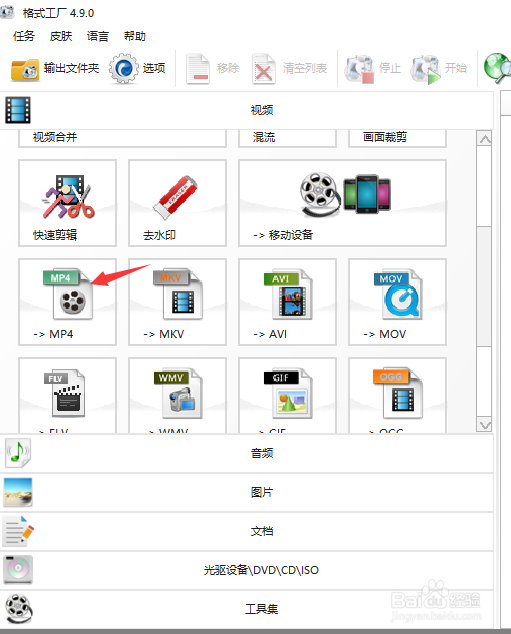Open the 输出文件夹 output folder
Screen dimensions: 511x634
(x=55, y=69)
